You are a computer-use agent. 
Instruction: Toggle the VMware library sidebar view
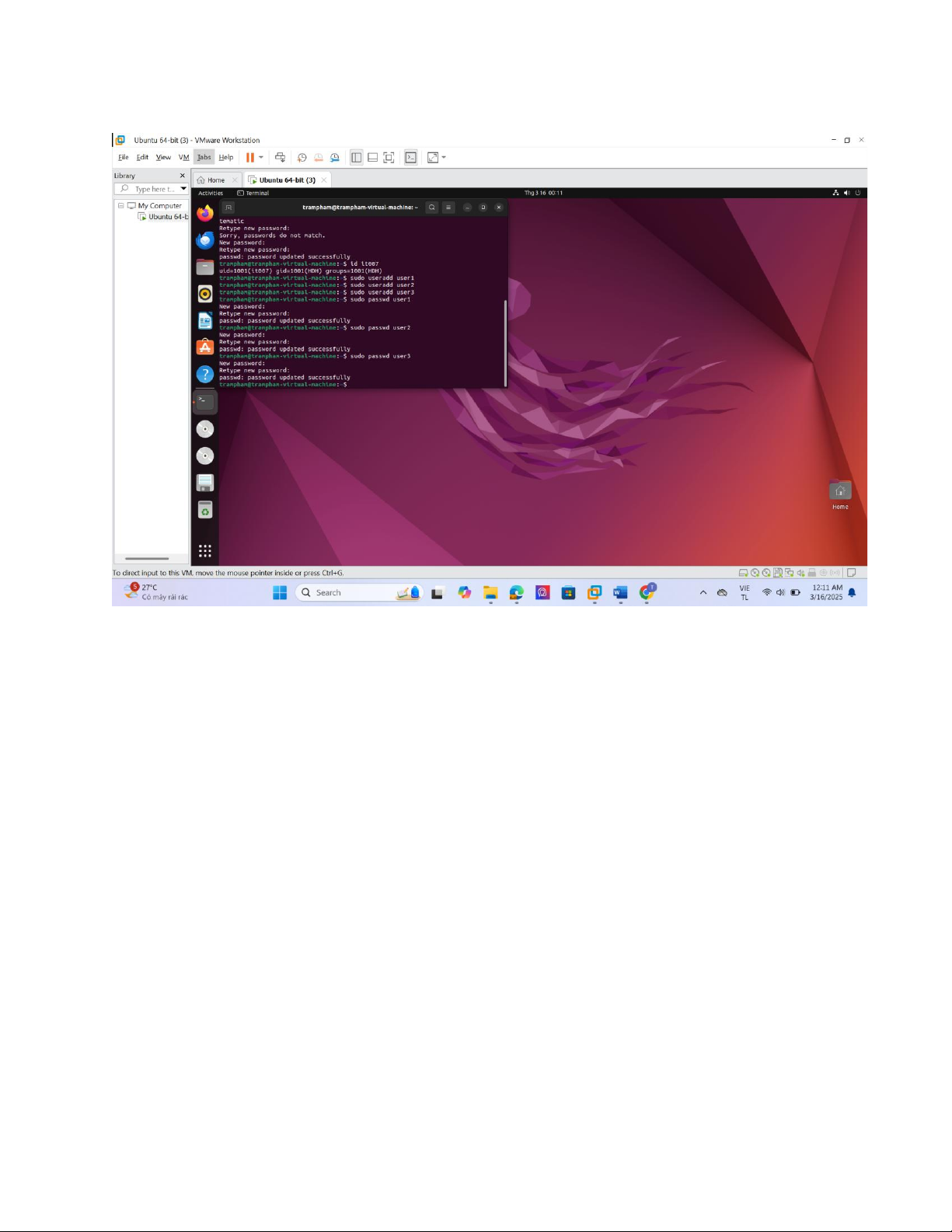tap(356, 158)
